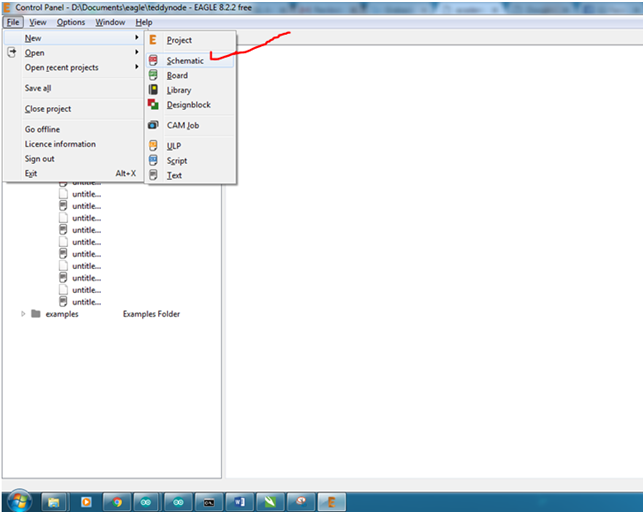Open Microsoft Word from taskbar
The image size is (643, 513).
point(239,502)
